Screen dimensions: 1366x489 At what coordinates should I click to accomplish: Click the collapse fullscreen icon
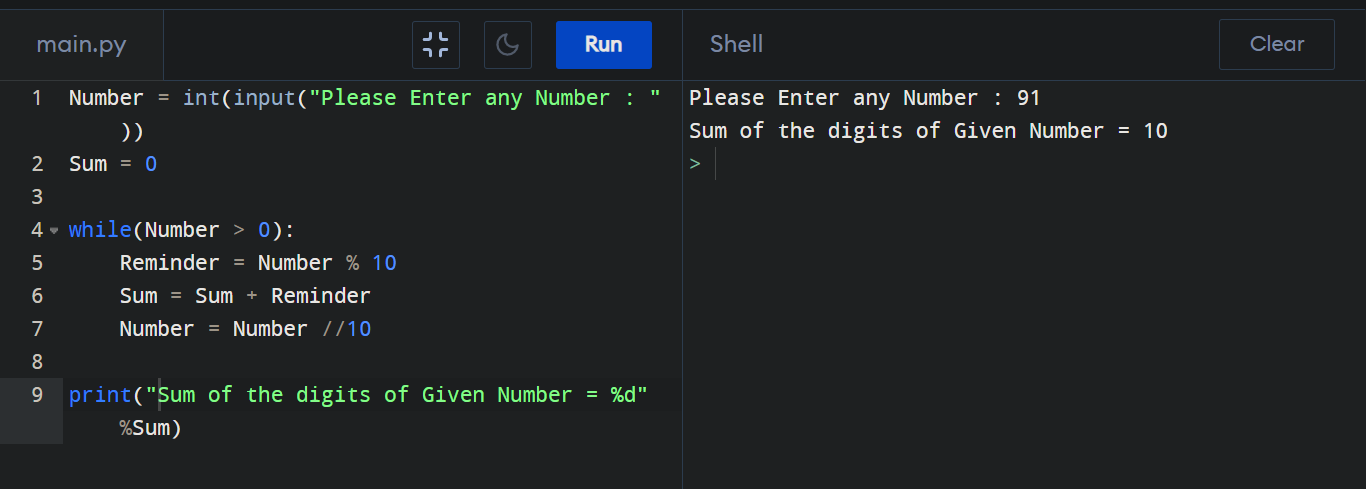point(436,44)
